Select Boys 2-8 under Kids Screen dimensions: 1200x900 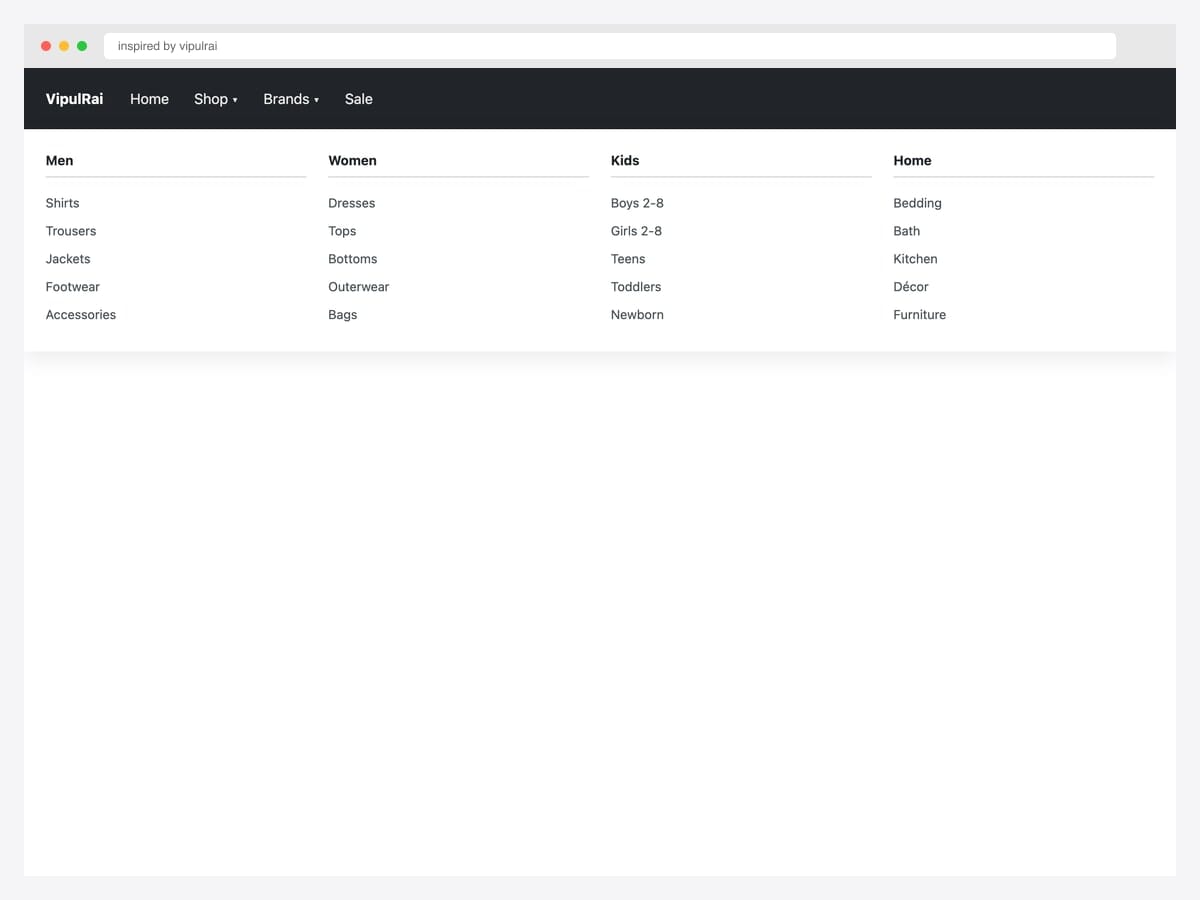[x=637, y=203]
